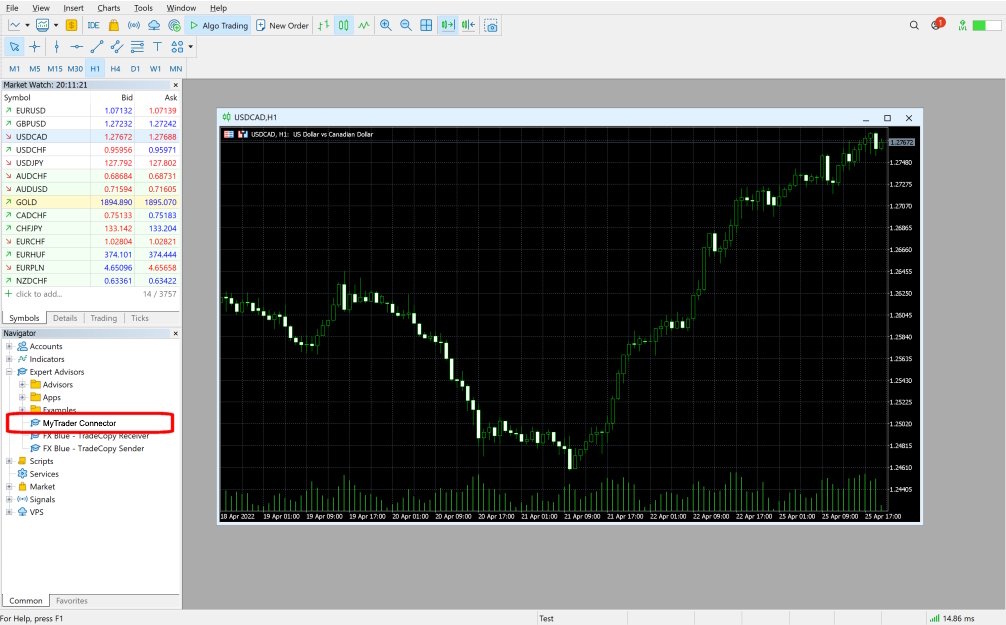The image size is (1006, 625).
Task: Open the search magnifier in top right
Action: point(914,25)
